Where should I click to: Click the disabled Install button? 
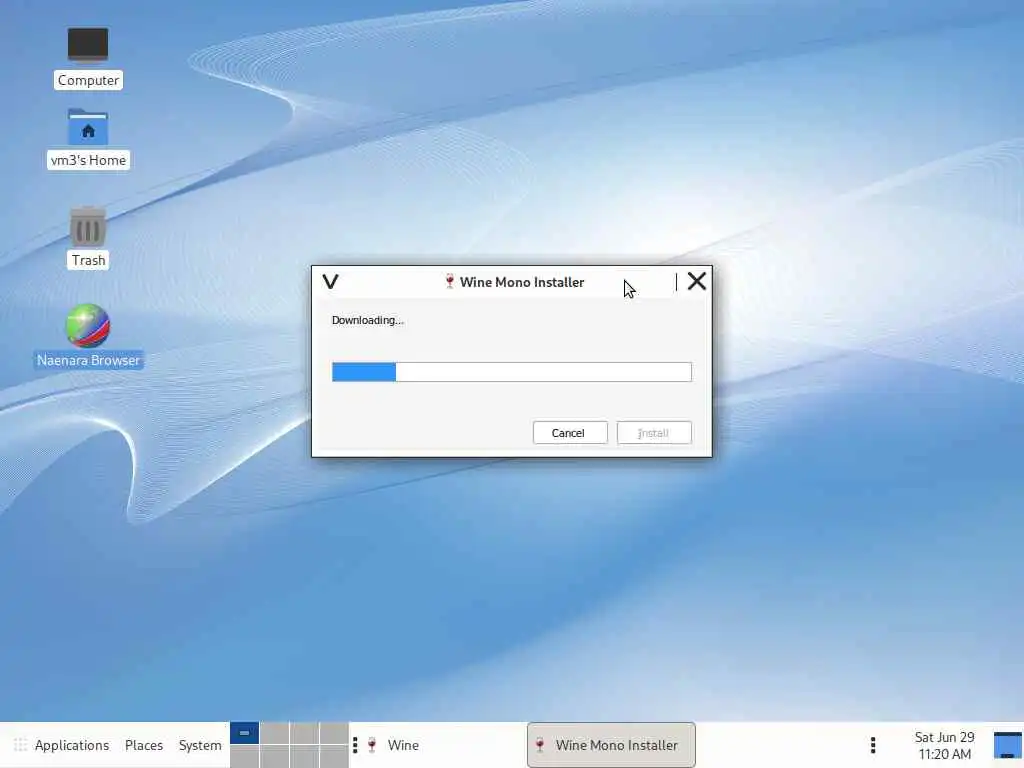click(x=654, y=432)
